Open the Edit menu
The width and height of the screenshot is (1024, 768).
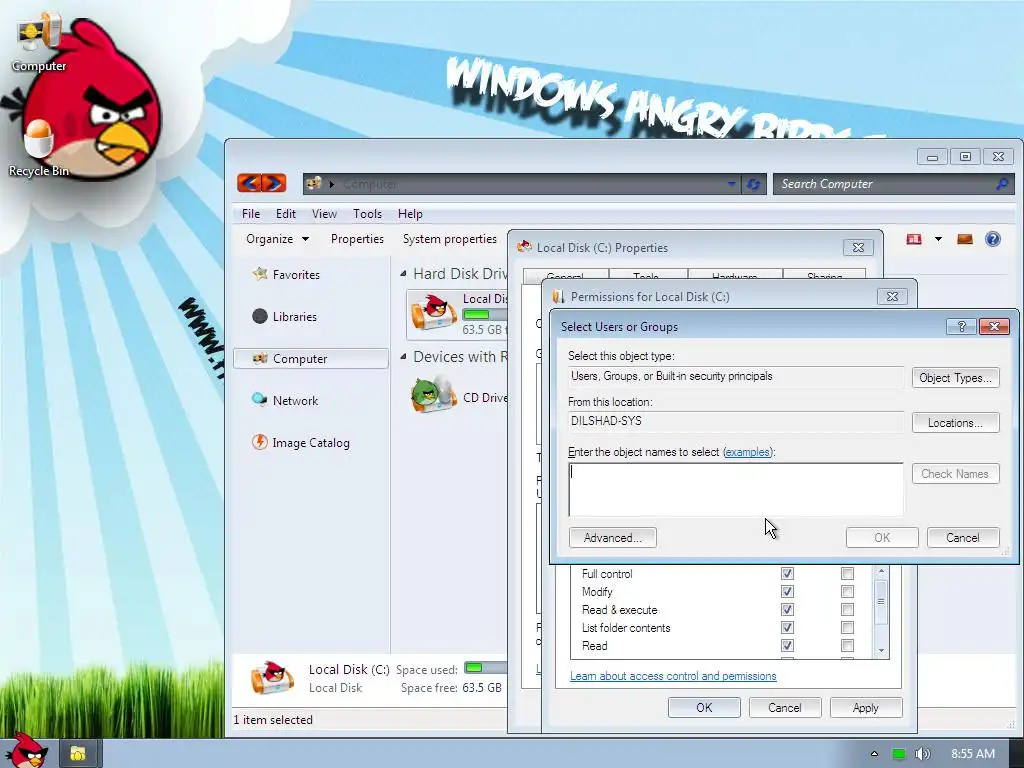click(285, 214)
